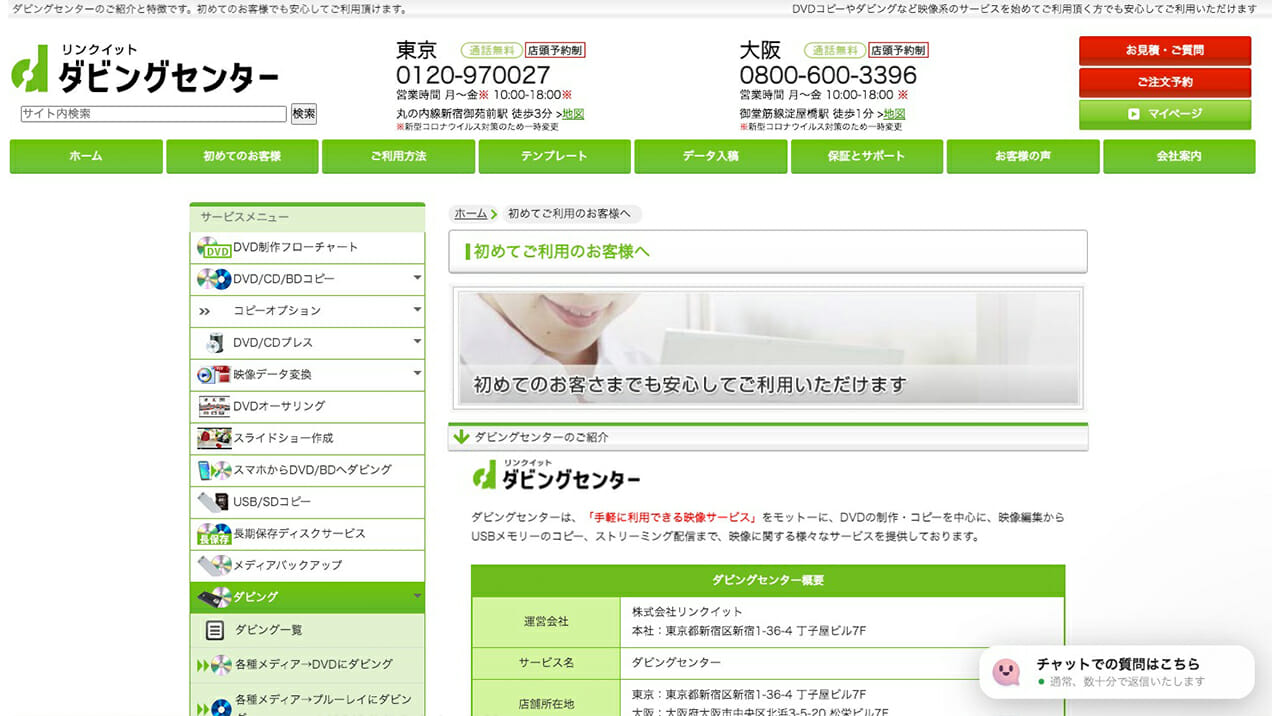Click the ダビング tape icon in the sidebar

pyautogui.click(x=213, y=597)
